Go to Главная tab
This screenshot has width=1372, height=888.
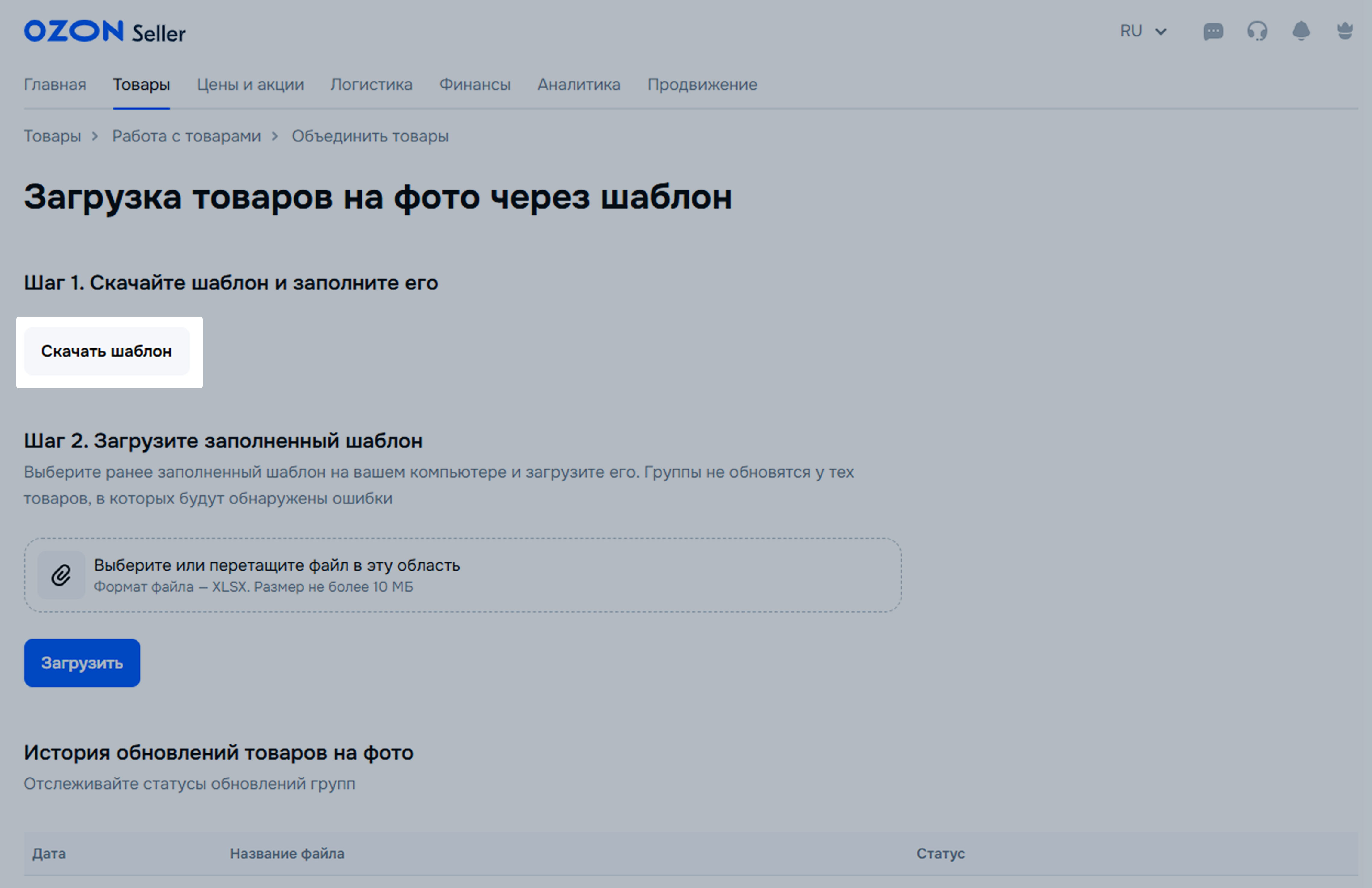pos(55,85)
